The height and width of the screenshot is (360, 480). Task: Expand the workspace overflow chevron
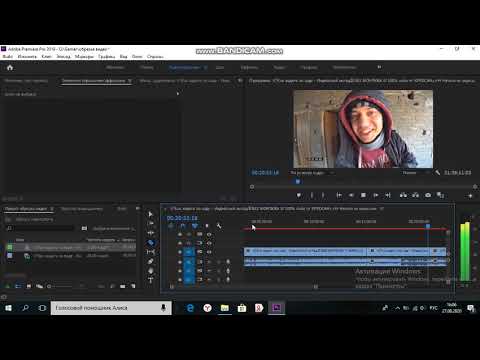[x=379, y=67]
